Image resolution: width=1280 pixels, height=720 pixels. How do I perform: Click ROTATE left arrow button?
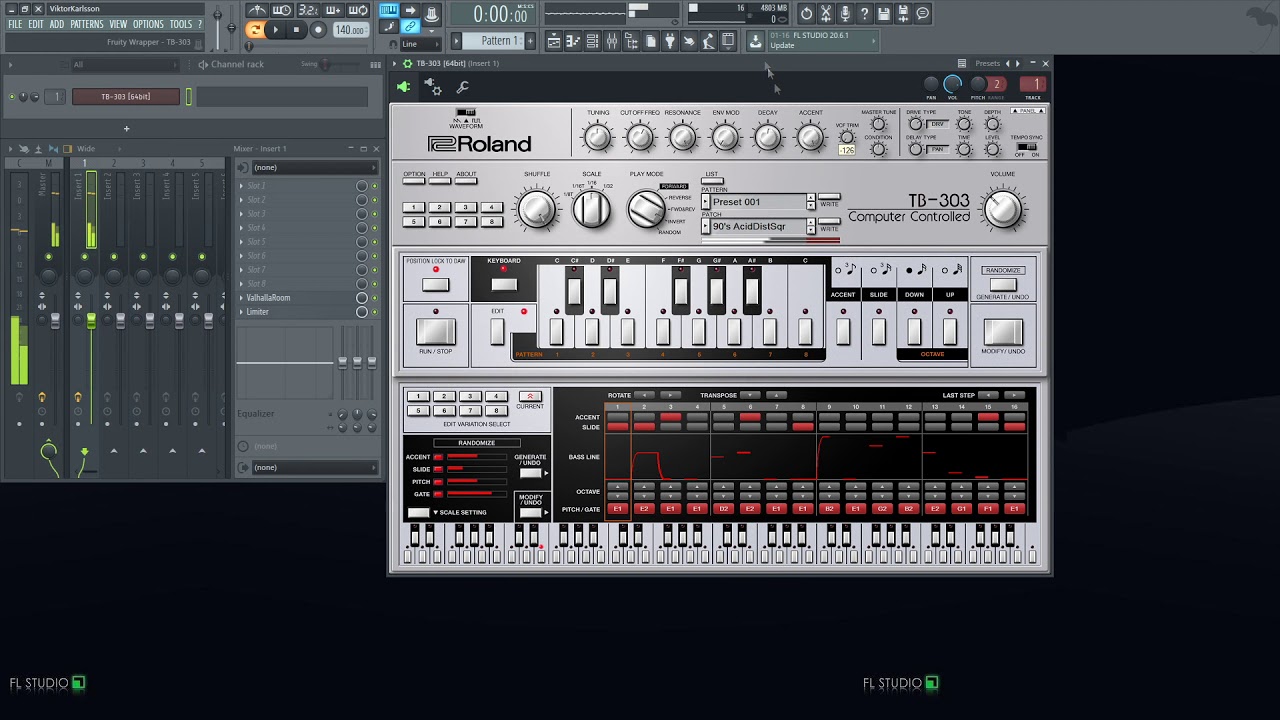pos(644,395)
